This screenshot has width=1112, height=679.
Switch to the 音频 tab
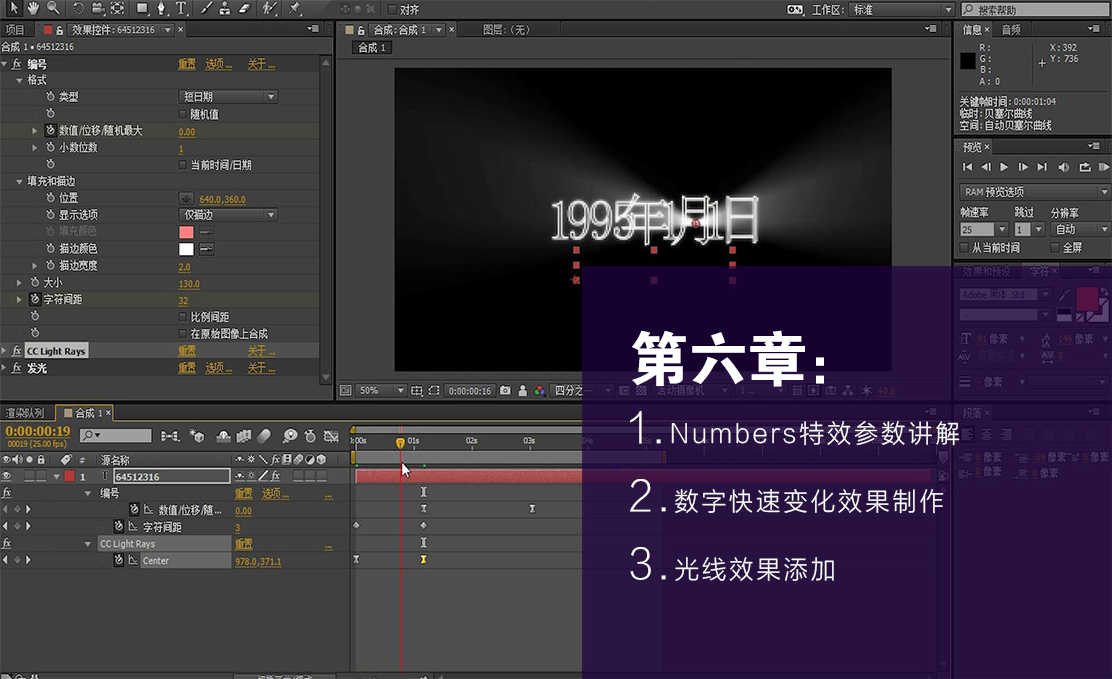[1011, 30]
